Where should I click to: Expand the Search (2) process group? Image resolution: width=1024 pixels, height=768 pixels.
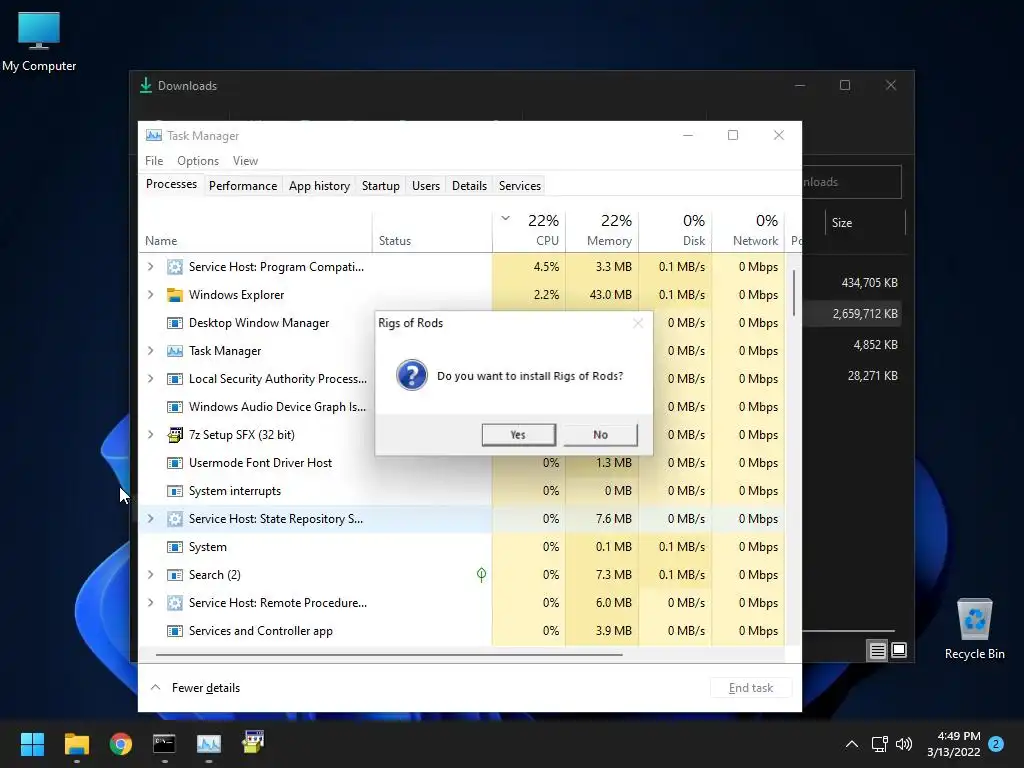click(151, 575)
